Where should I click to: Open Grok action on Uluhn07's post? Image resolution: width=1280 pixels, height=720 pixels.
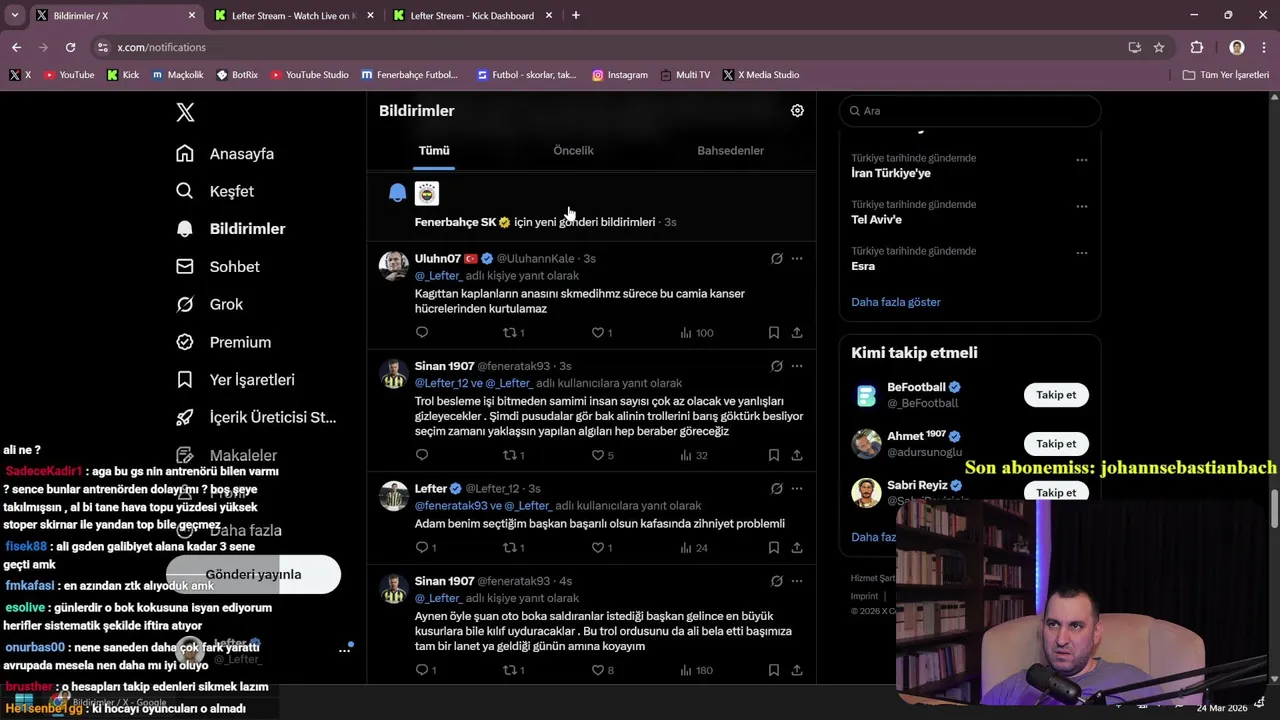776,258
